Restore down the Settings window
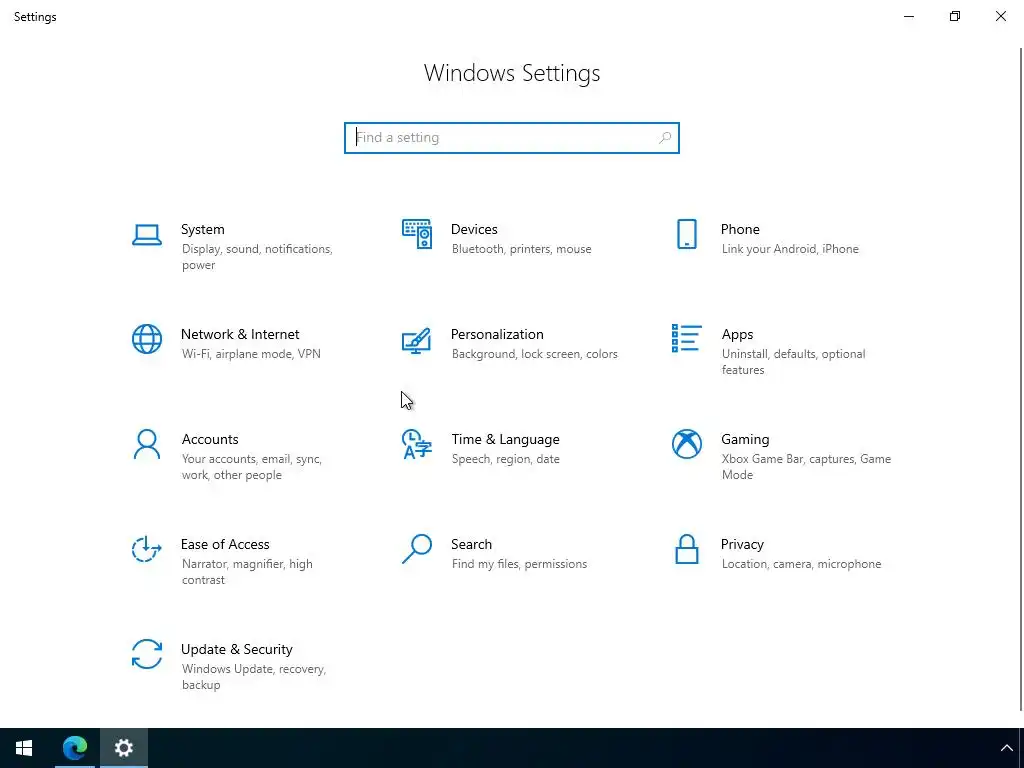 [955, 16]
